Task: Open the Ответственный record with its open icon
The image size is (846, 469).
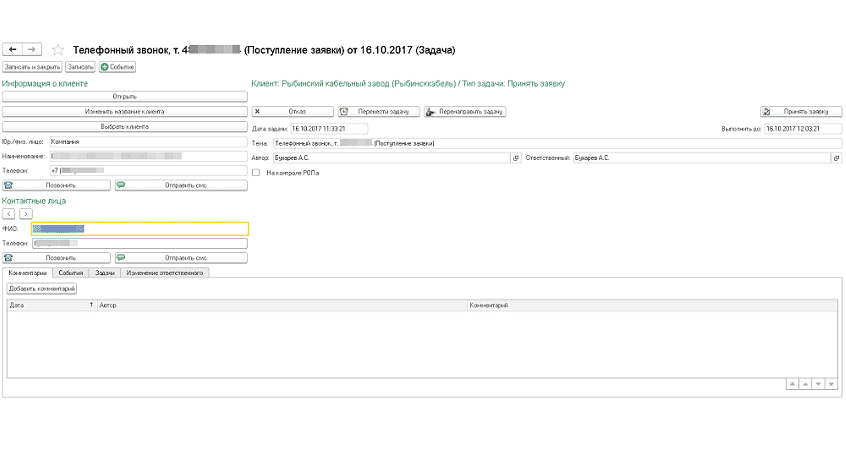Action: 837,158
